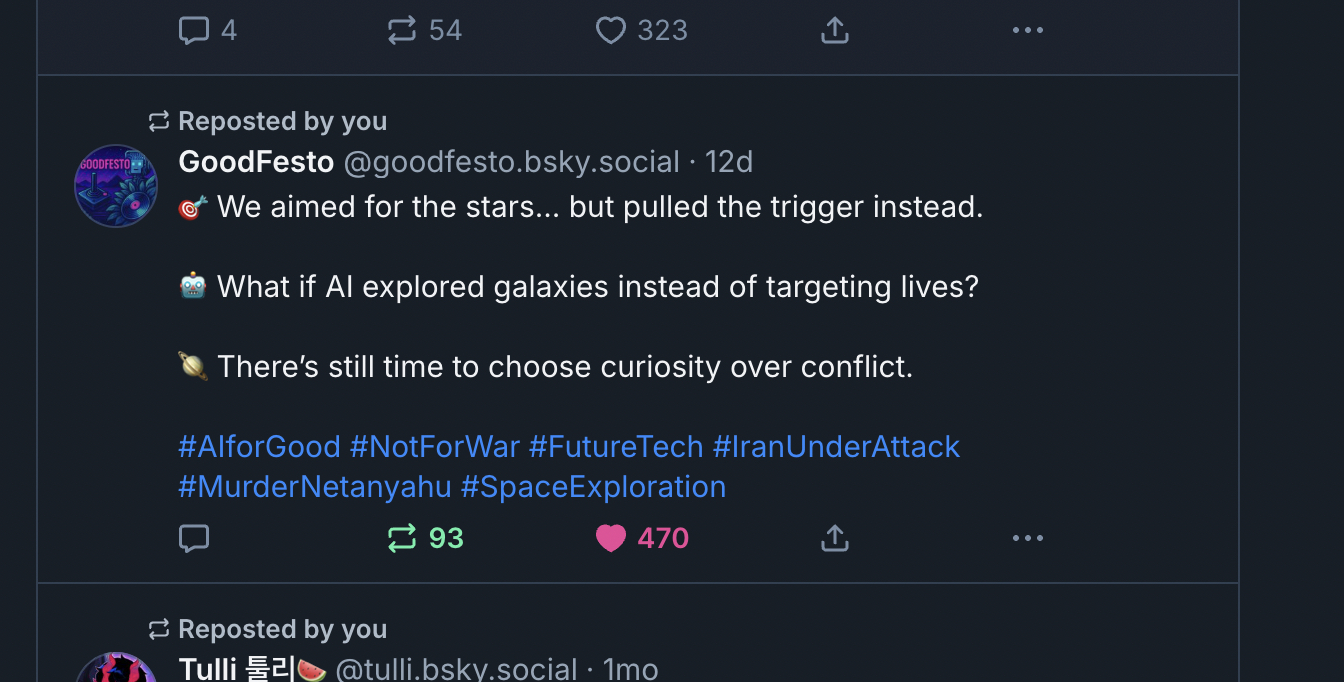Click the 12d timestamp on GoodFesto post
This screenshot has width=1344, height=682.
point(729,161)
